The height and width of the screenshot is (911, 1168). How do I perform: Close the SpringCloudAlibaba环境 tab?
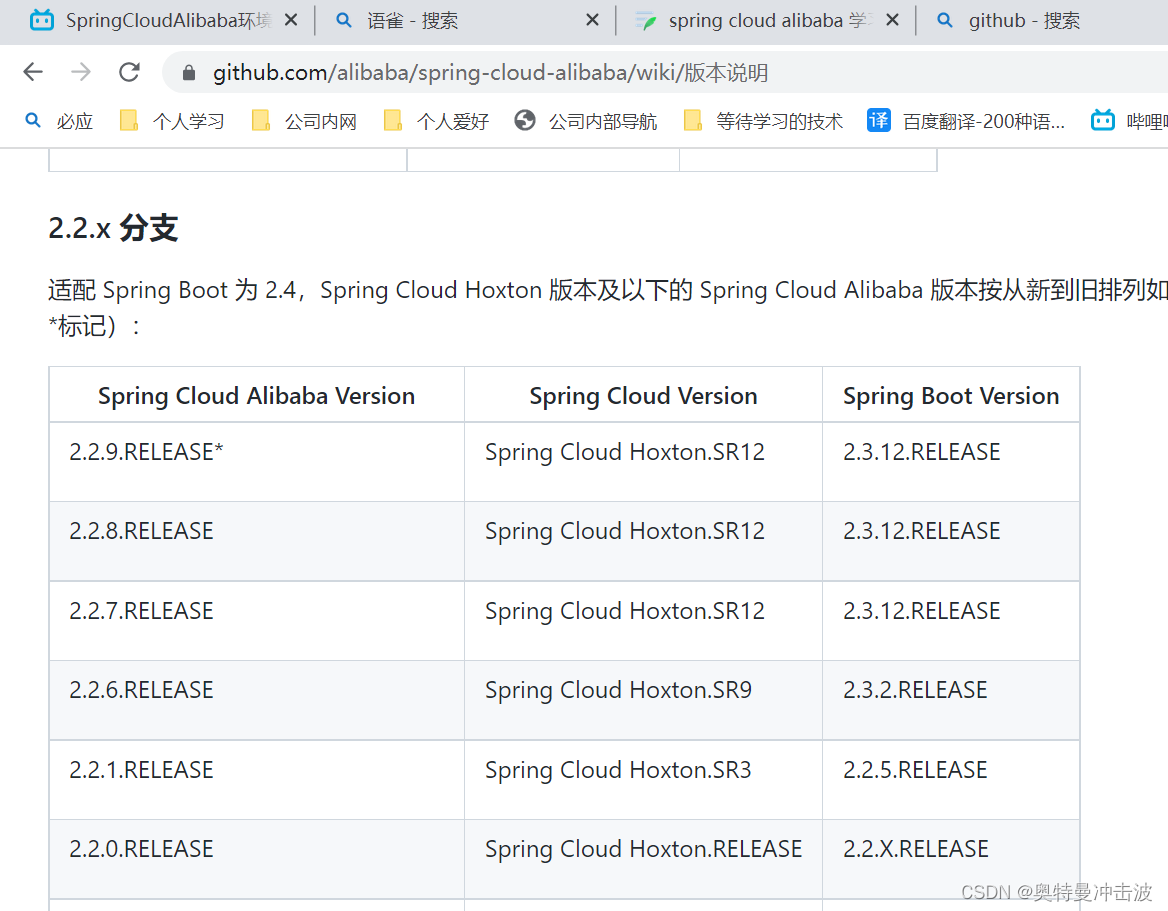coord(291,20)
